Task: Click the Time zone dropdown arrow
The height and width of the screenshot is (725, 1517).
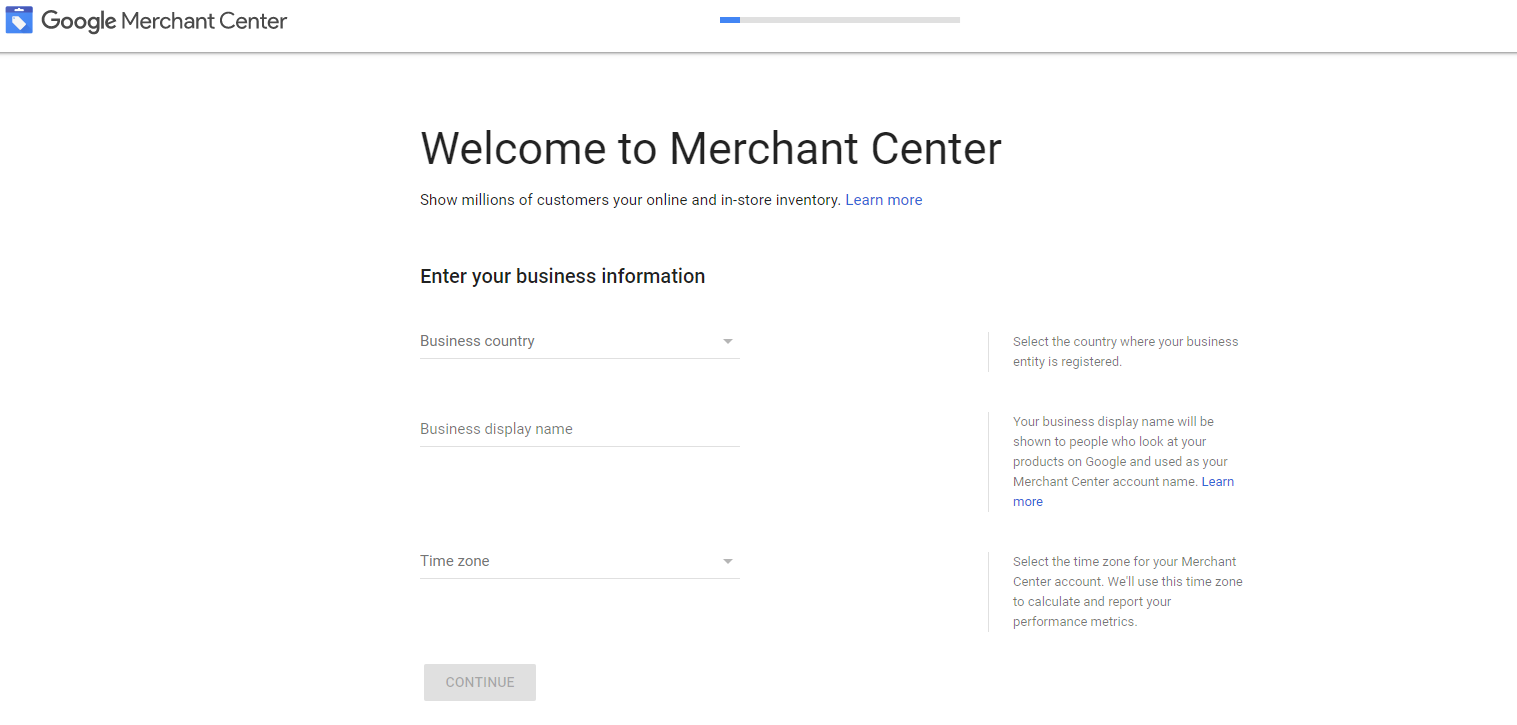Action: click(728, 562)
